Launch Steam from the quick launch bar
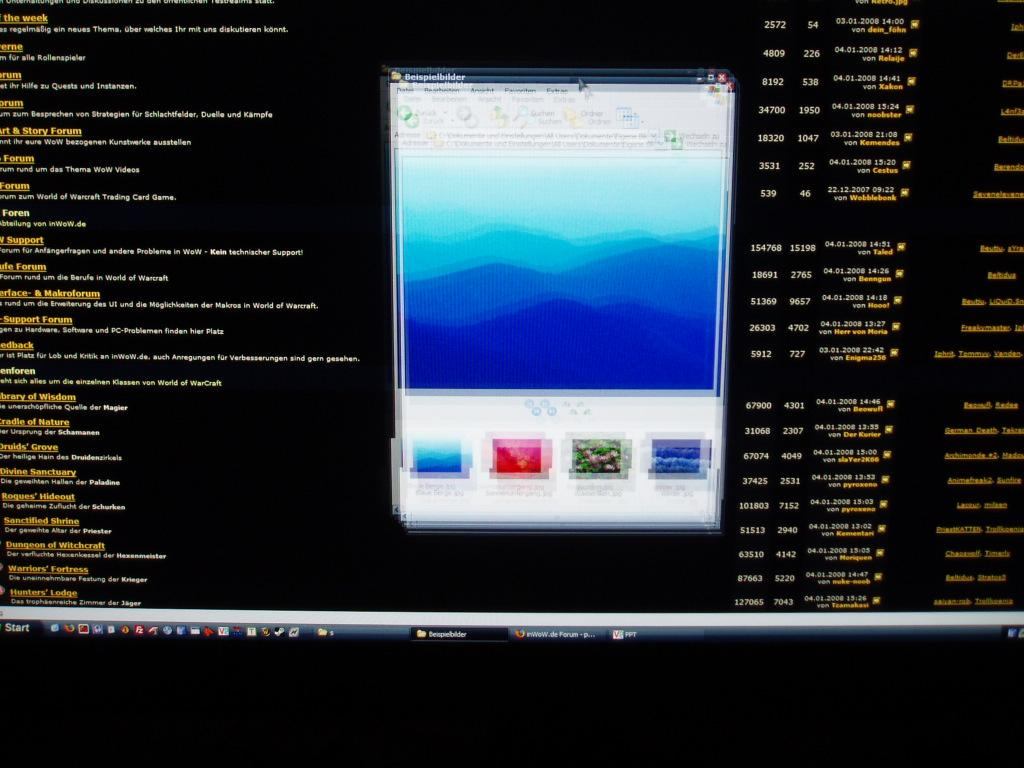The width and height of the screenshot is (1024, 768). pos(280,632)
